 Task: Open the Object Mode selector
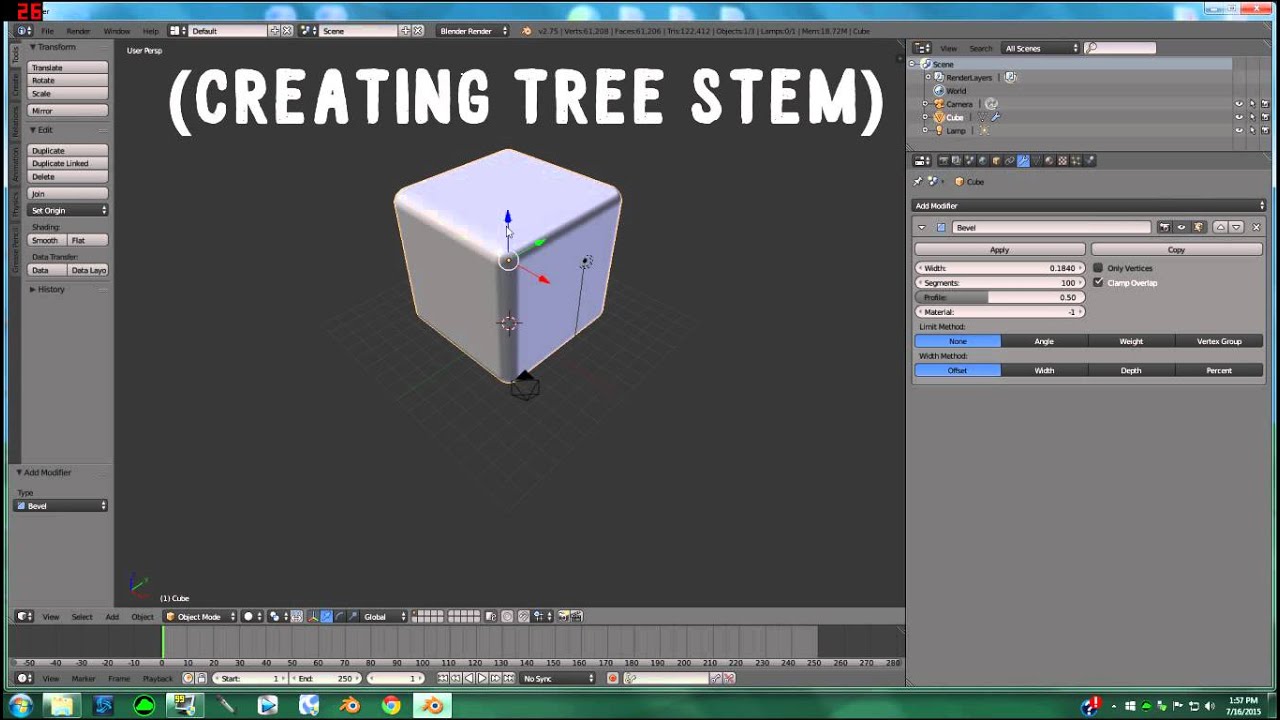click(x=200, y=616)
